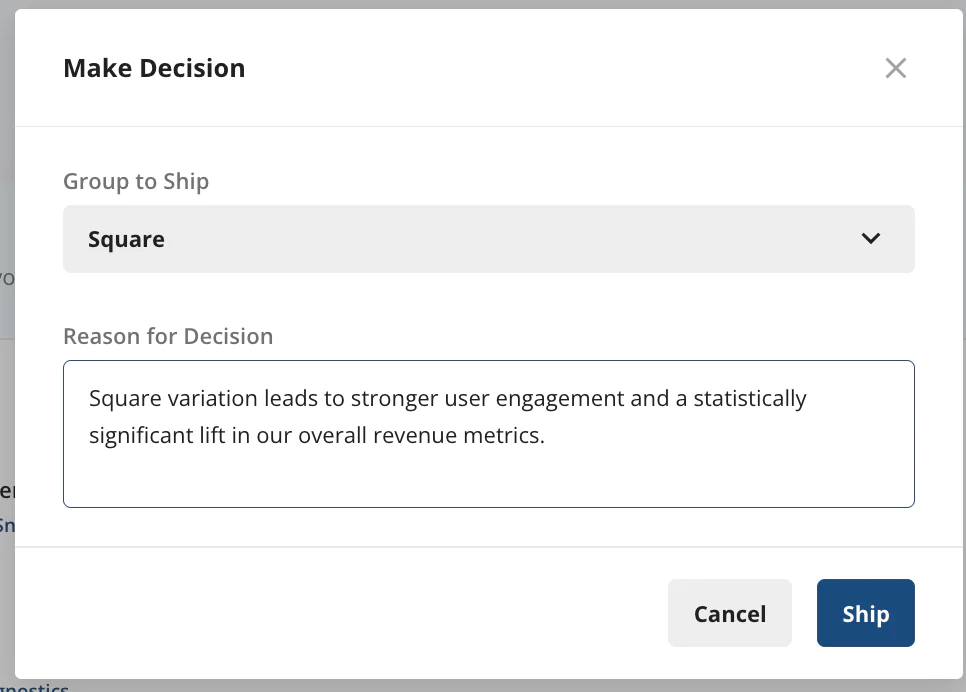Confirm with the Ship button

point(865,613)
